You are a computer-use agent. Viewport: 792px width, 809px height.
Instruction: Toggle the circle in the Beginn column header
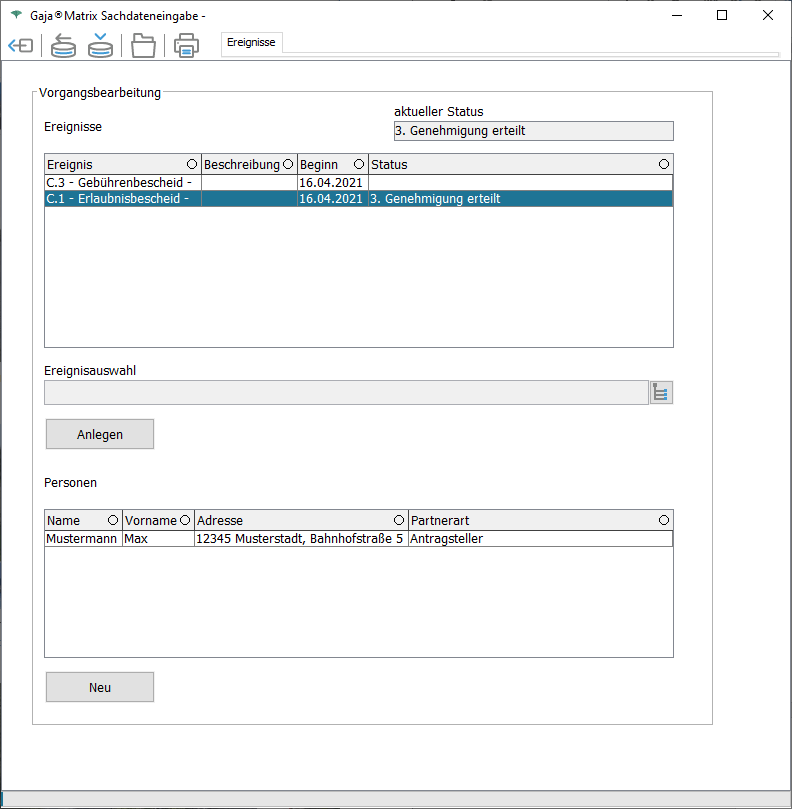coord(359,164)
